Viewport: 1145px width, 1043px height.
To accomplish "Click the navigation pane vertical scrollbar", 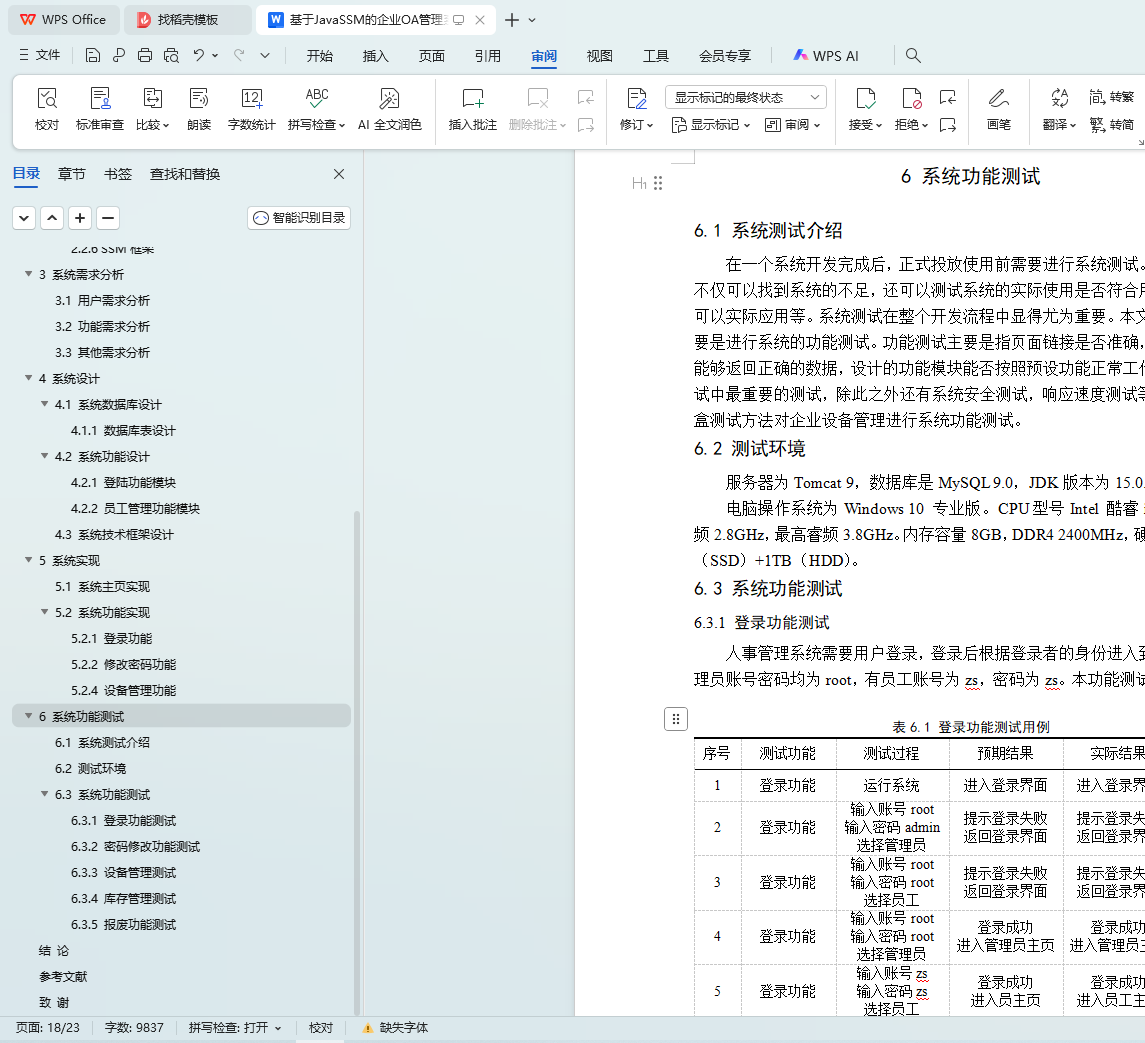I will click(x=357, y=763).
